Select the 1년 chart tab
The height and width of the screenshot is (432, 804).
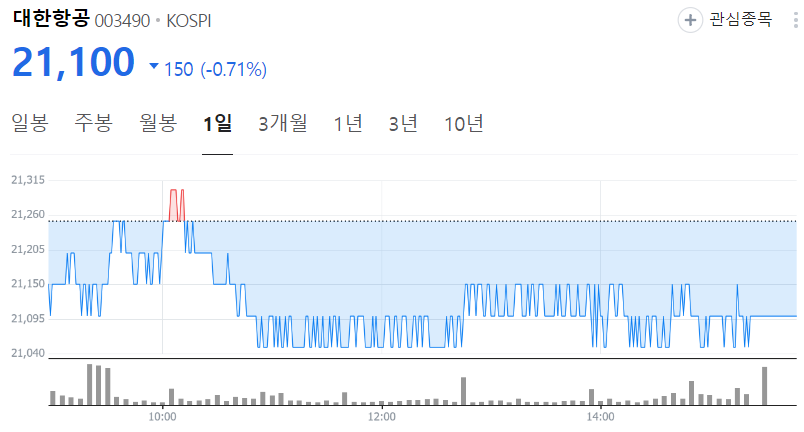tap(348, 124)
